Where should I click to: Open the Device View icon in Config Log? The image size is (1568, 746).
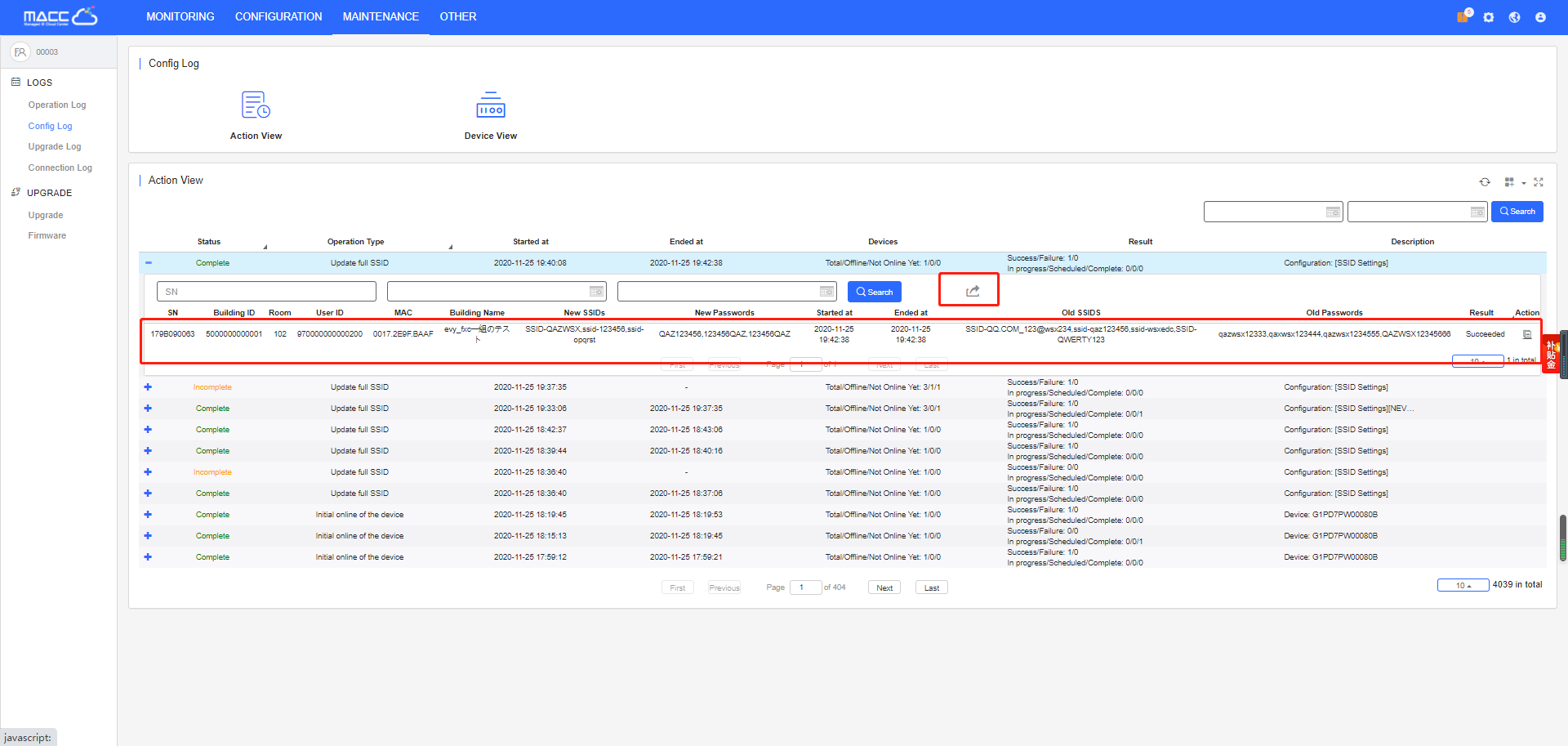click(491, 105)
